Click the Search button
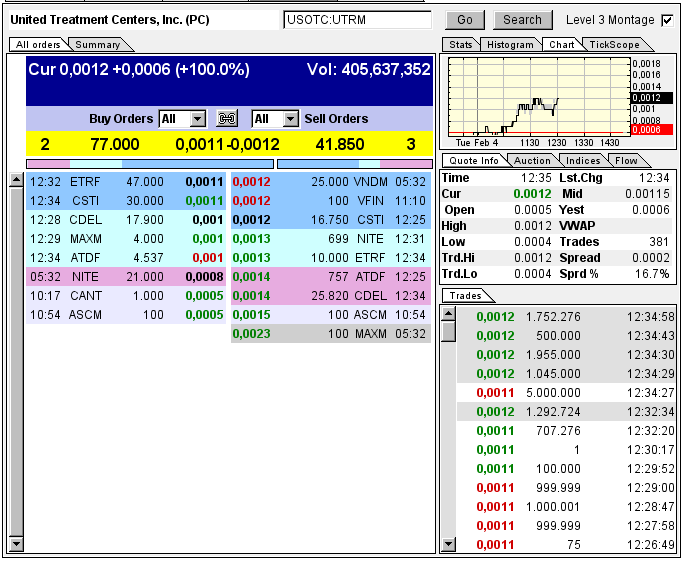 pos(522,20)
